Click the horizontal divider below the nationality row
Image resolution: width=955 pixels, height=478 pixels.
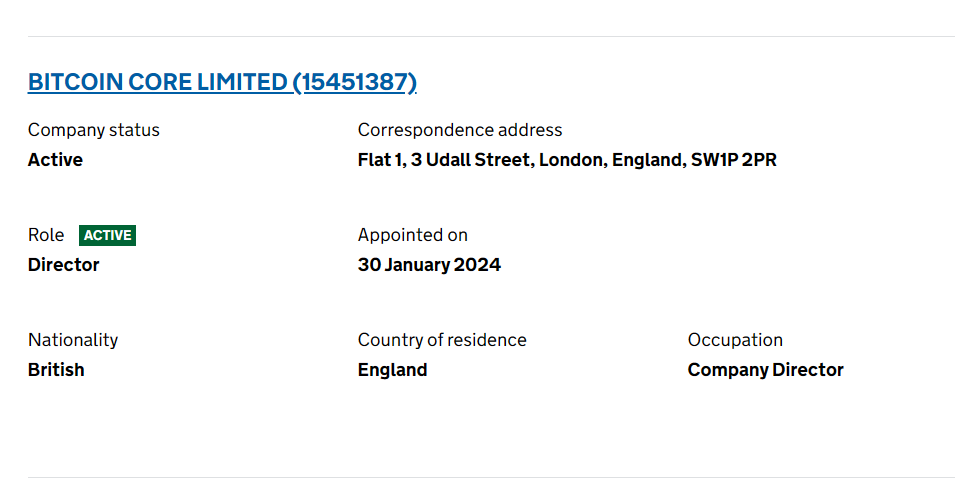490,477
